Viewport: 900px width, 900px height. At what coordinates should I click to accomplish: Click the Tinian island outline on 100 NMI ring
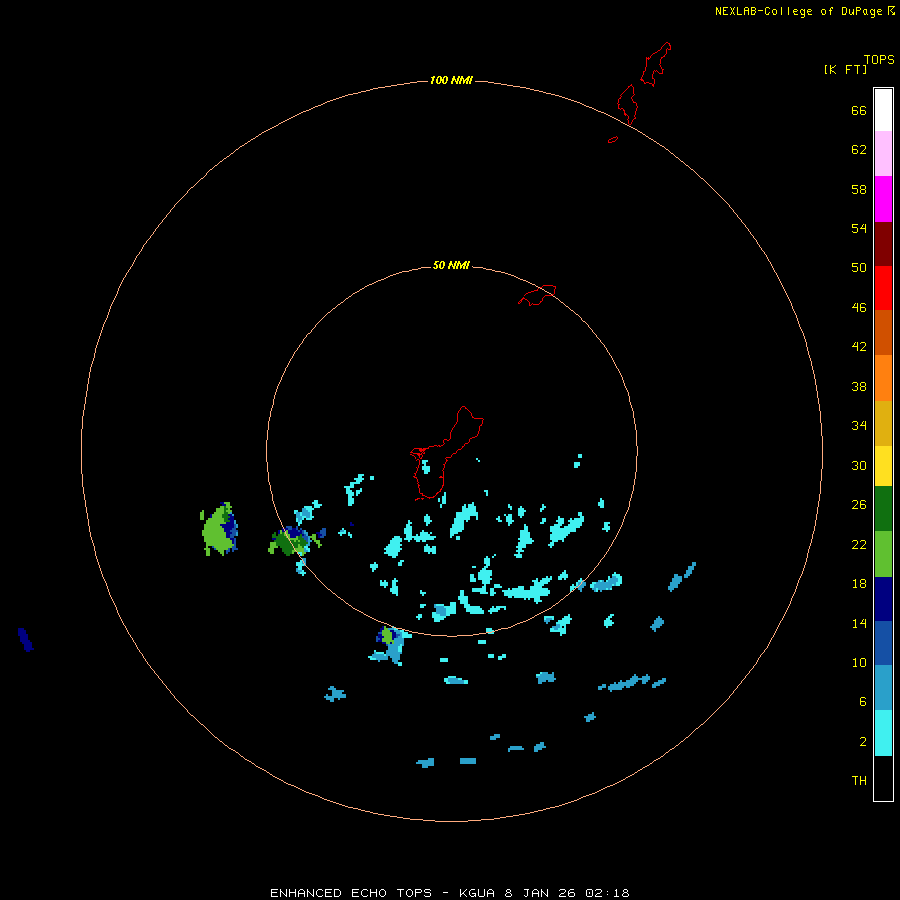[628, 104]
